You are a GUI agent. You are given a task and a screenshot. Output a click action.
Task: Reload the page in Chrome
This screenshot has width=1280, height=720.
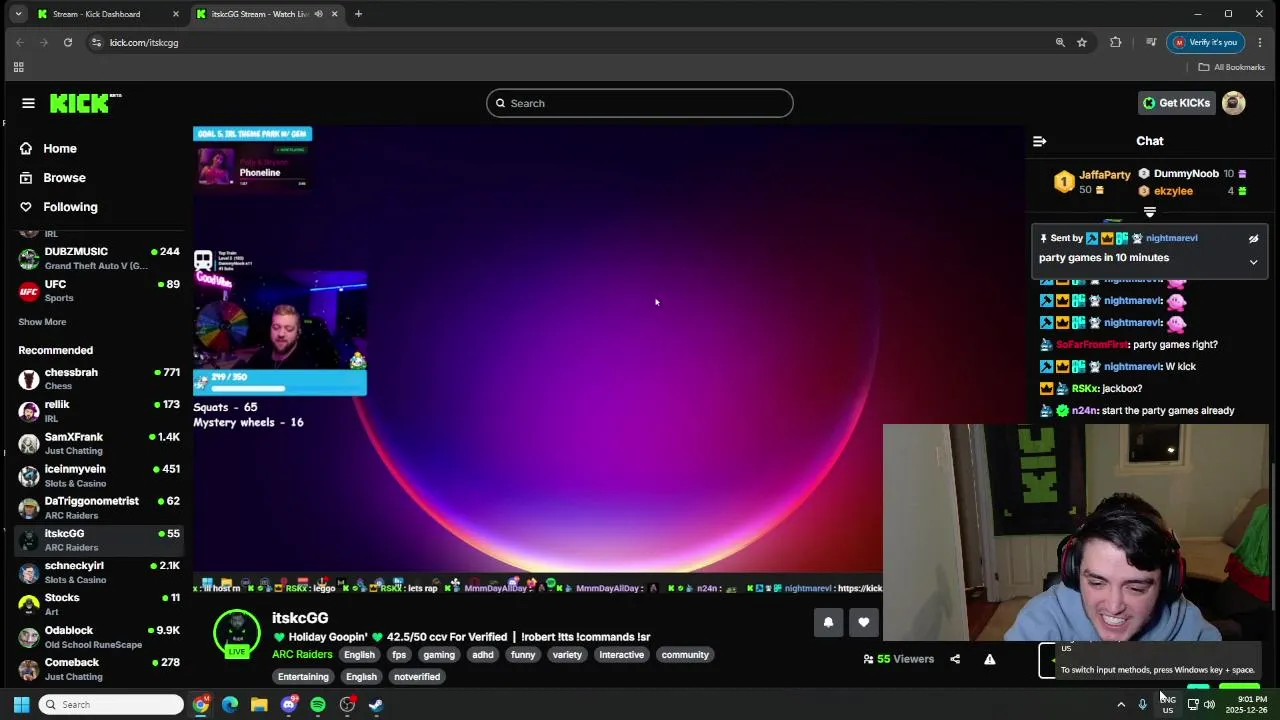click(x=68, y=42)
